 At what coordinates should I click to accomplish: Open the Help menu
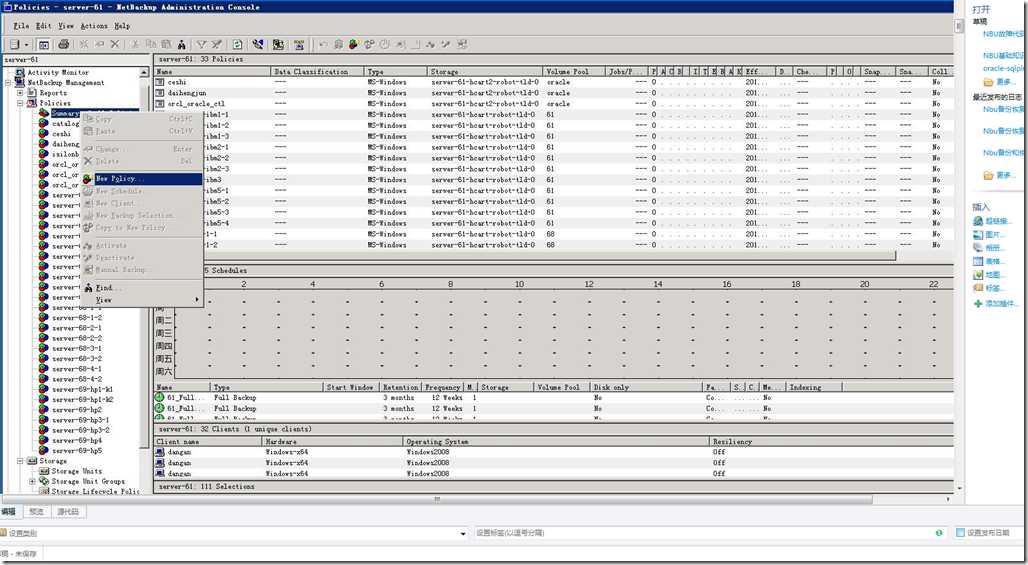pos(122,26)
